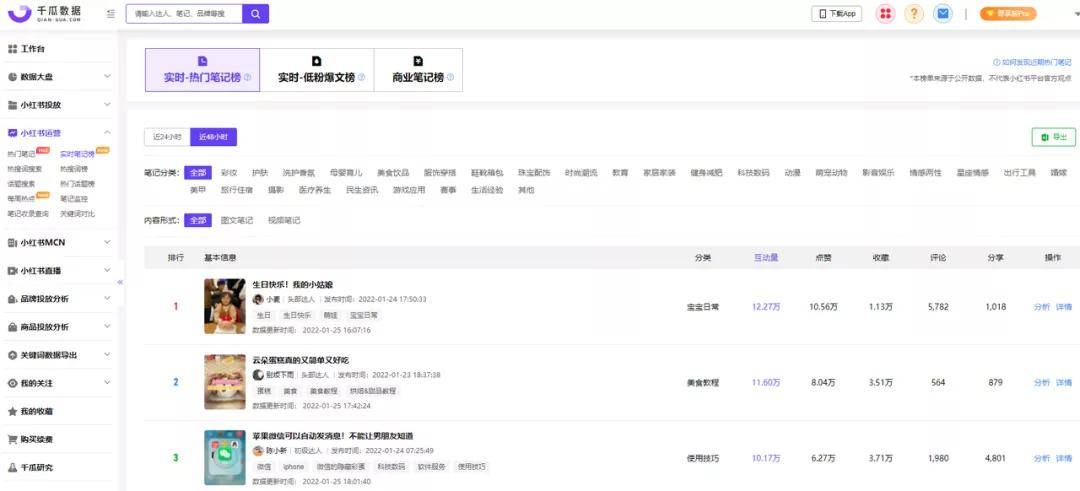
Task: Filter notes by 彩妆 category
Action: pyautogui.click(x=229, y=172)
